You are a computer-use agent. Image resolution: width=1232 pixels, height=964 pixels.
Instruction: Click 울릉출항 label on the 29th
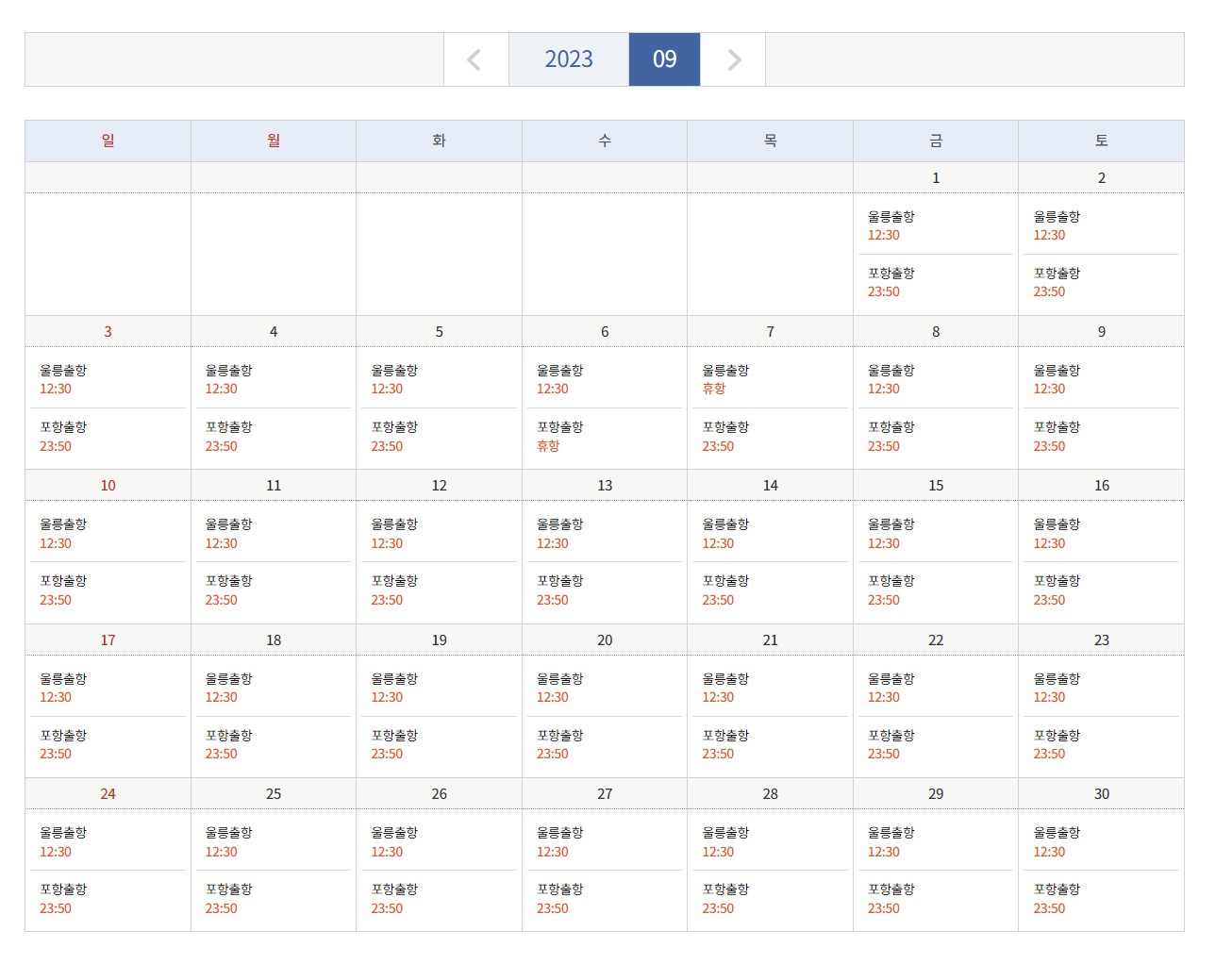(x=891, y=832)
